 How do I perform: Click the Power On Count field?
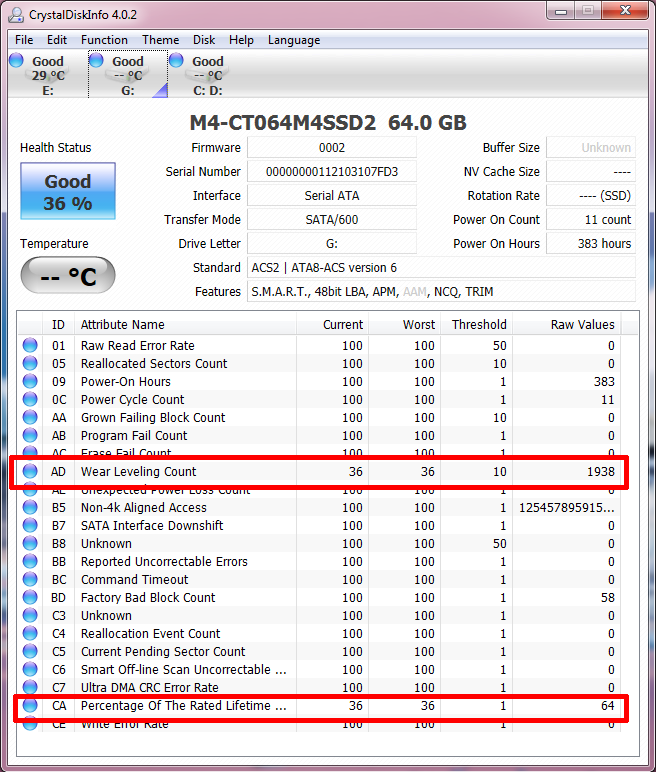point(591,220)
